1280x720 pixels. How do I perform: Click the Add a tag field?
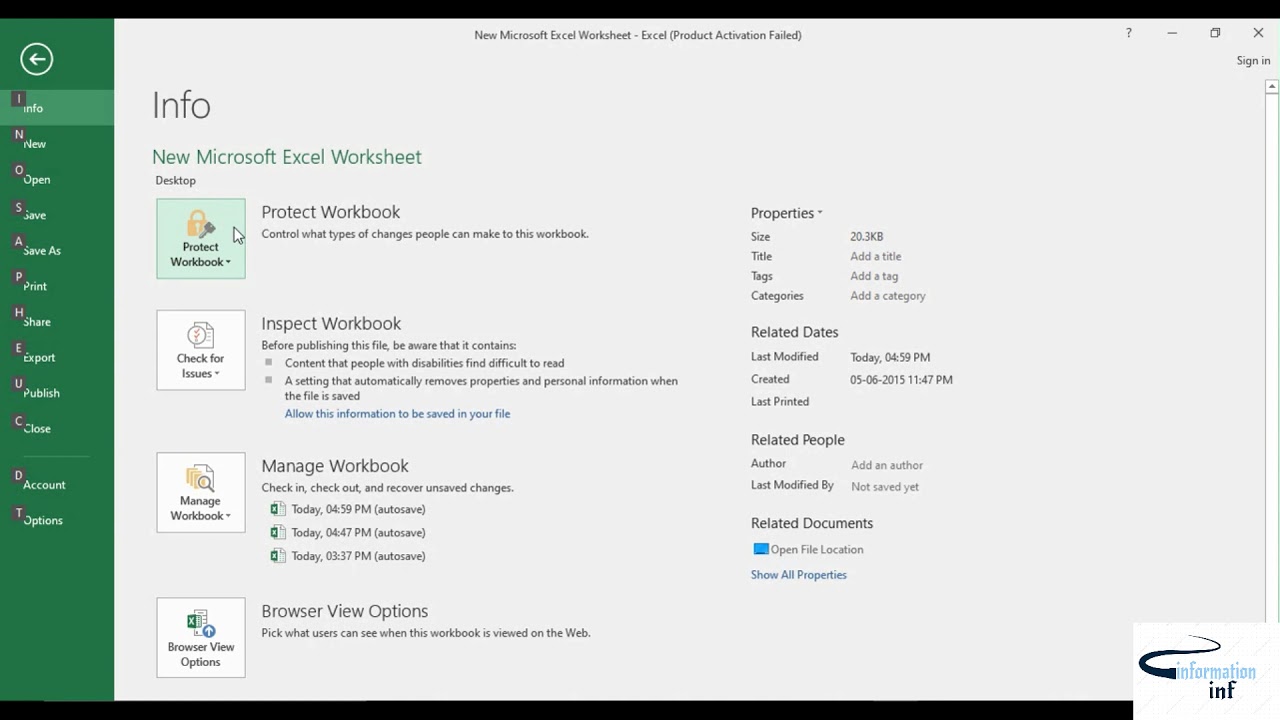pyautogui.click(x=874, y=276)
